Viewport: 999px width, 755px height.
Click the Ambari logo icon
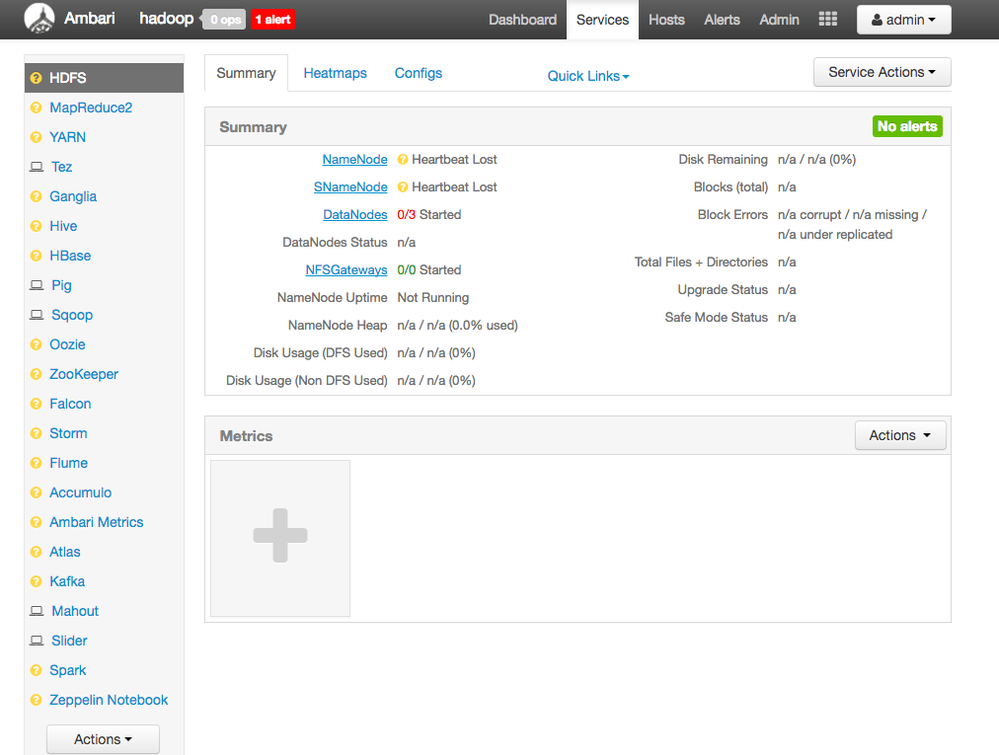point(40,18)
